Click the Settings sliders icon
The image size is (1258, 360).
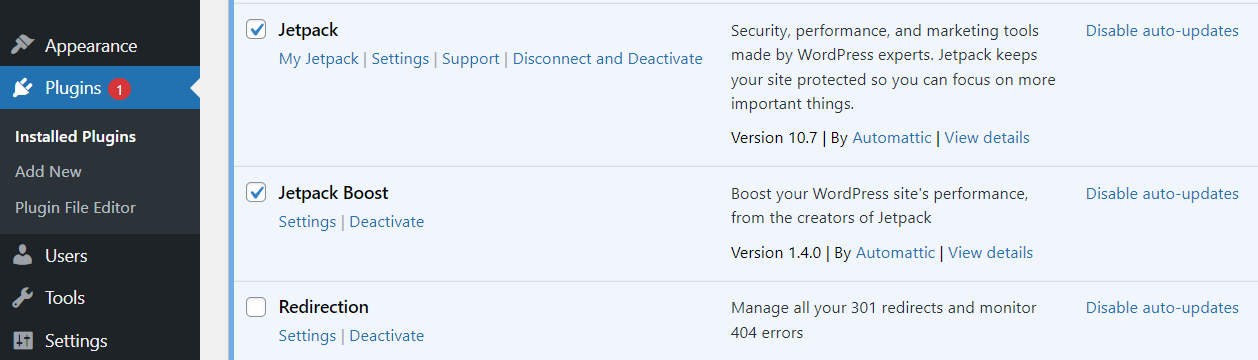pos(23,340)
